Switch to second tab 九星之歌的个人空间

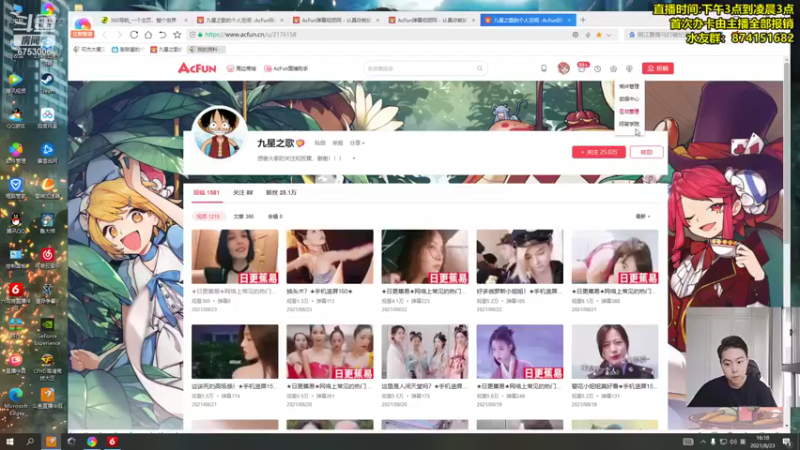point(239,20)
